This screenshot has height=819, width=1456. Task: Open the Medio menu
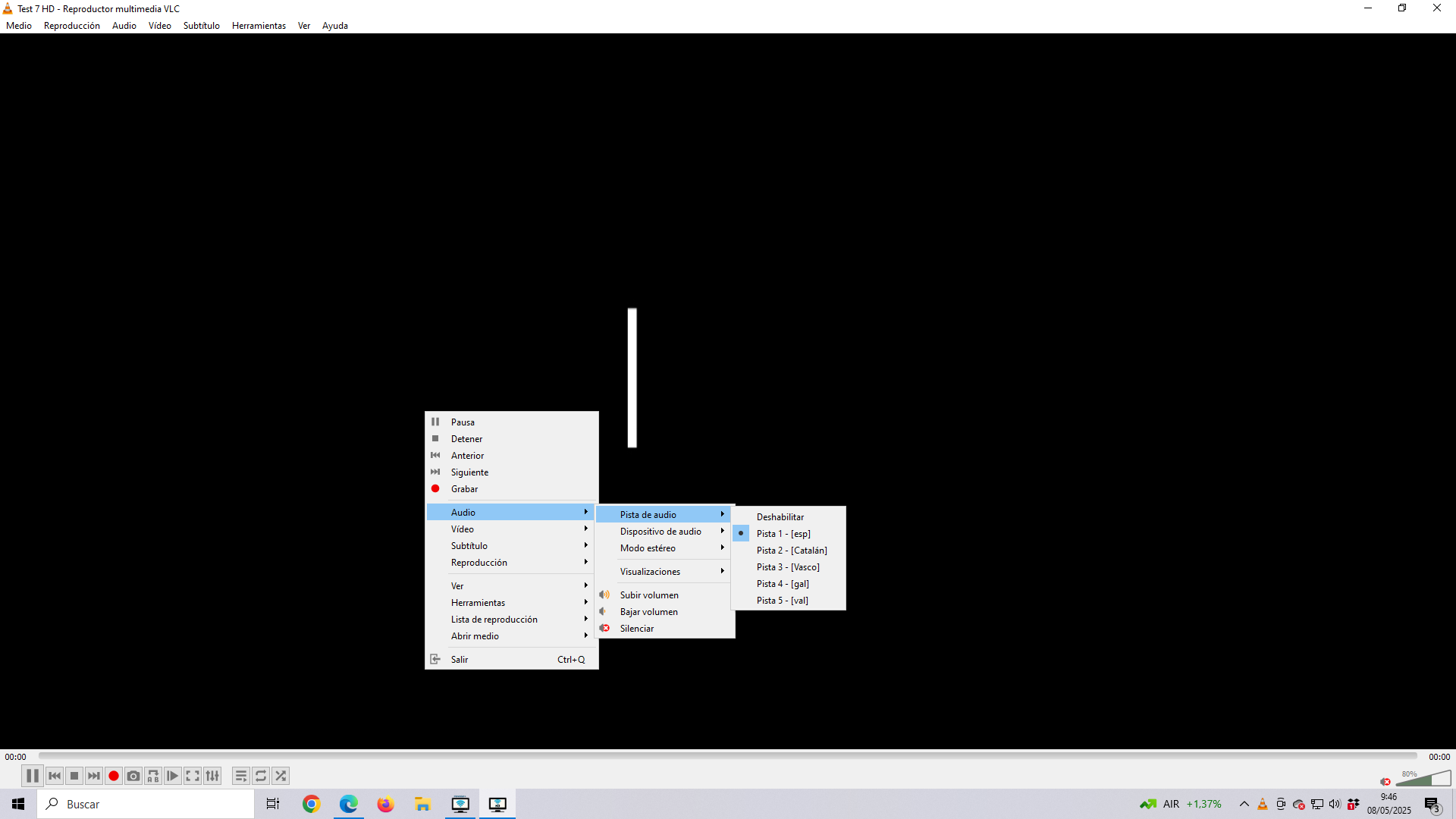click(19, 26)
